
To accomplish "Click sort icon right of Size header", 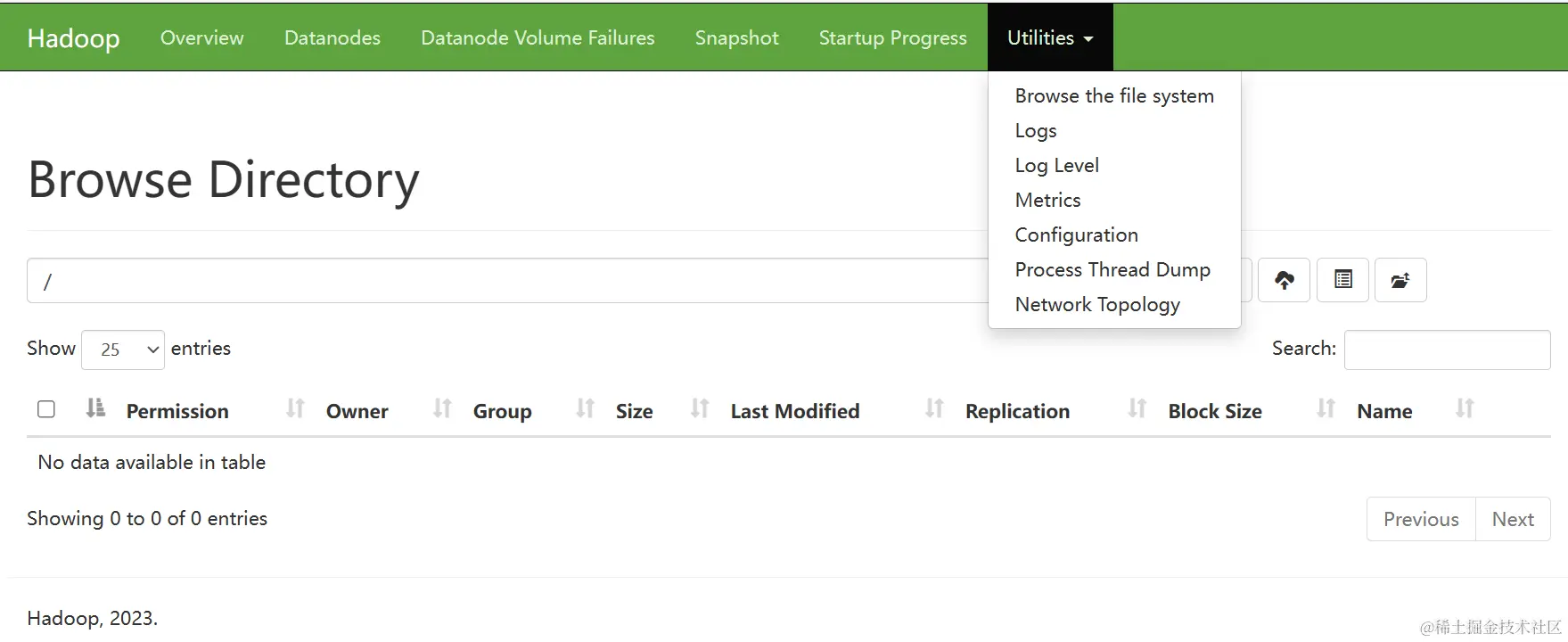I will (700, 409).
